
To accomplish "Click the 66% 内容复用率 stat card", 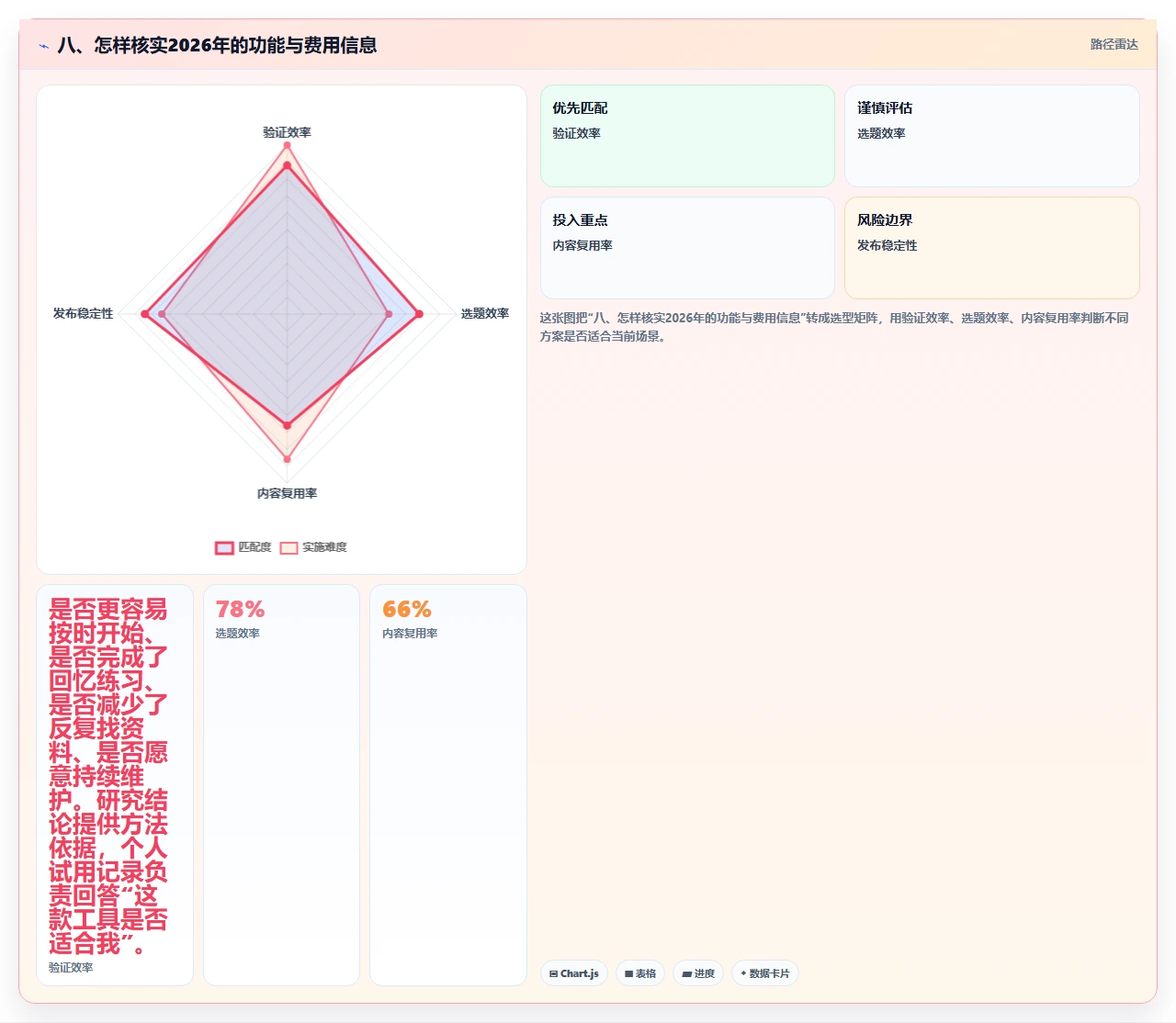I will coord(448,785).
